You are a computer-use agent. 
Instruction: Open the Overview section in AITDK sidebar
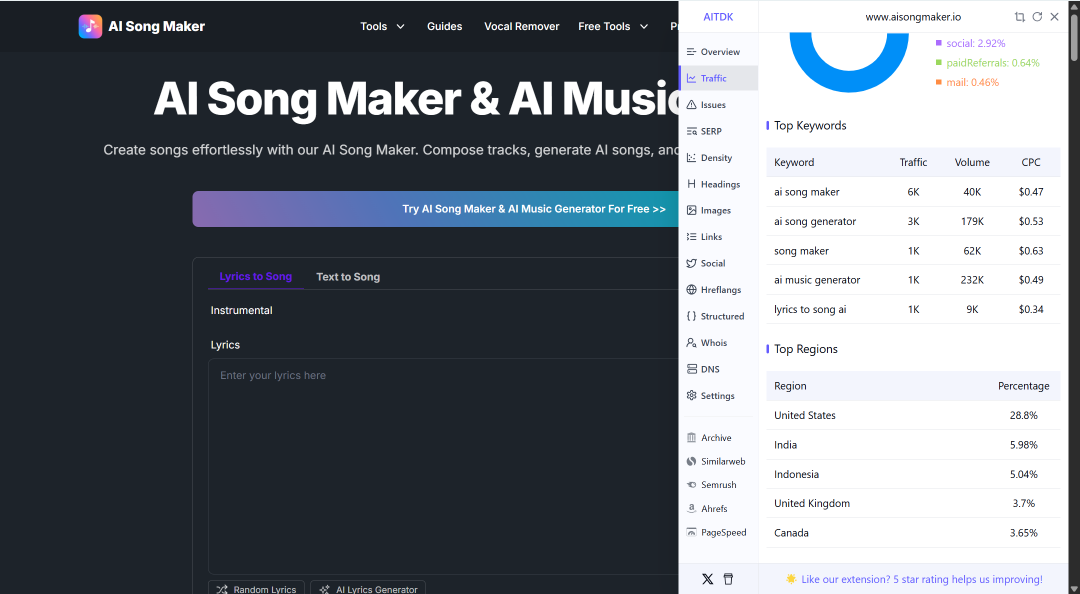tap(718, 52)
